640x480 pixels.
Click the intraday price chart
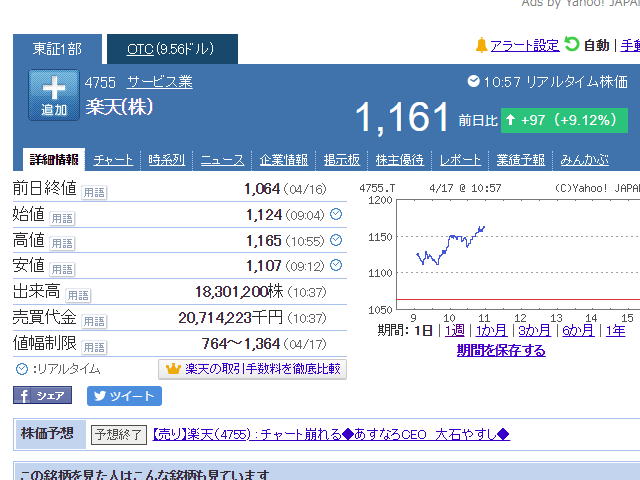point(518,254)
